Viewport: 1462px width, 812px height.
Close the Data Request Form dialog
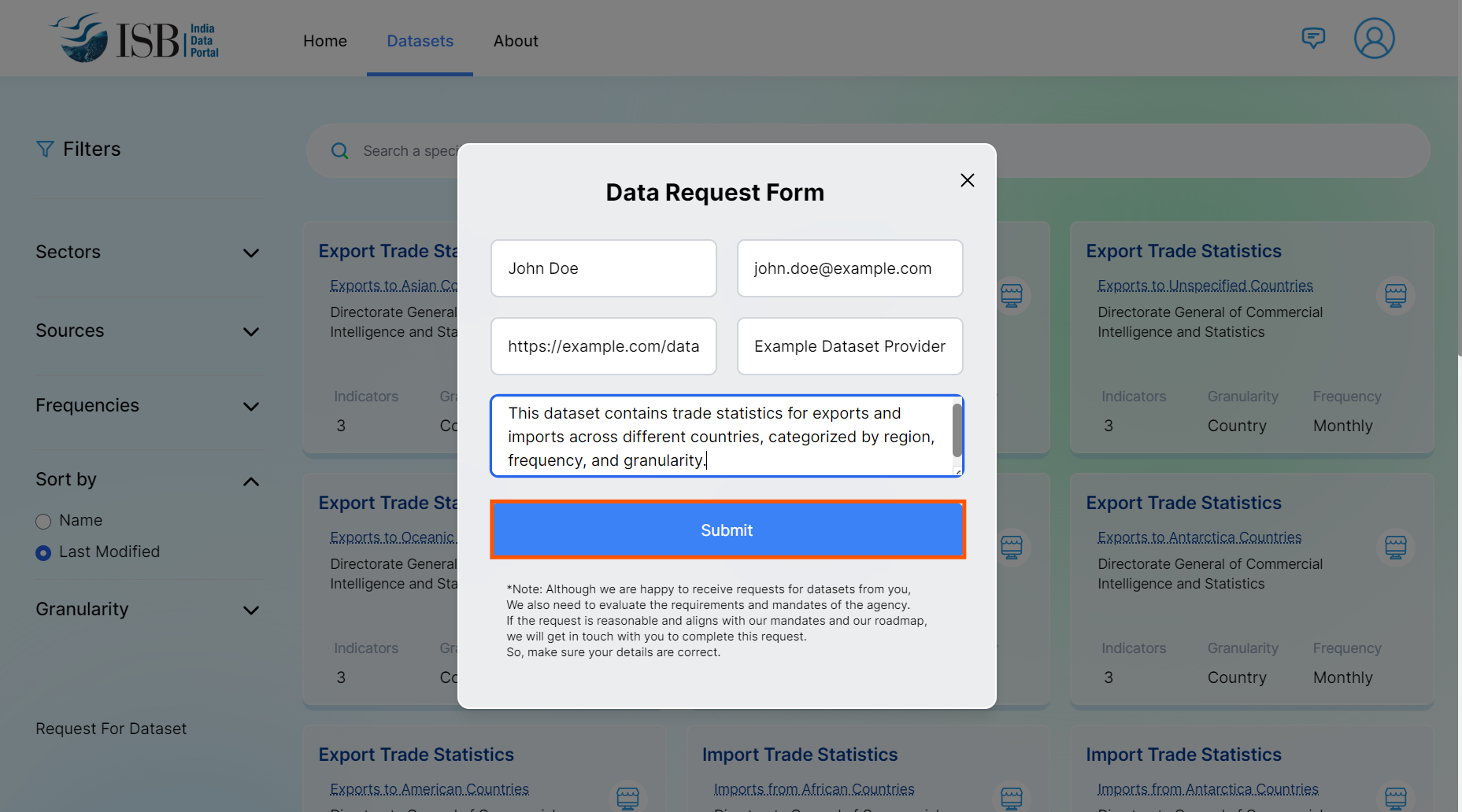pyautogui.click(x=967, y=180)
